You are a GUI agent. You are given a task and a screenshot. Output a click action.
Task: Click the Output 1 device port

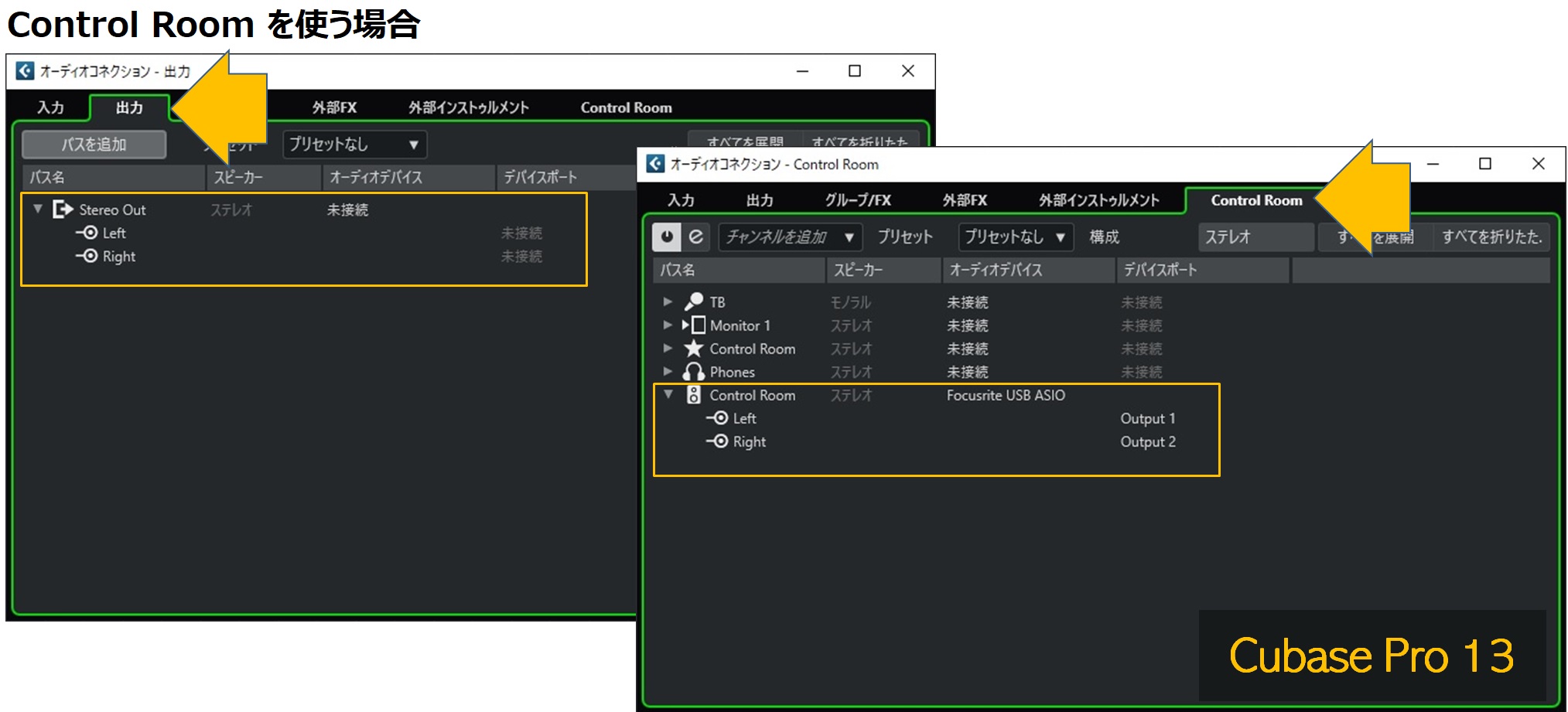1148,418
